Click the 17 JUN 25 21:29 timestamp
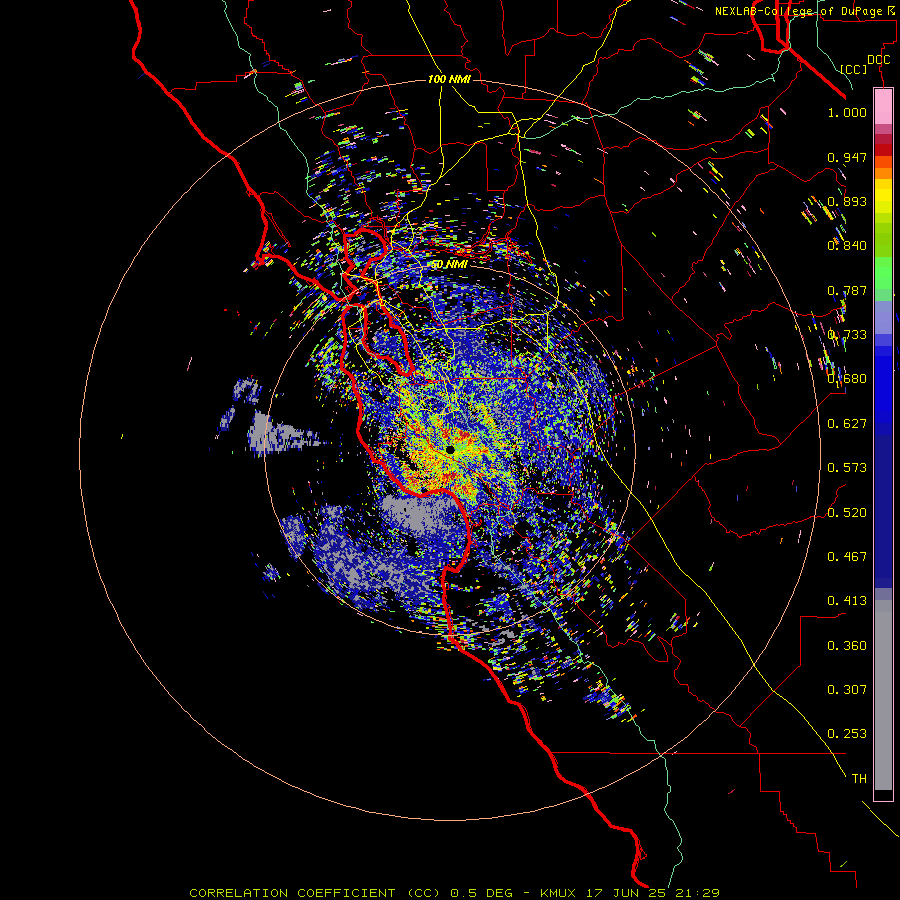The width and height of the screenshot is (900, 900). coord(653,893)
